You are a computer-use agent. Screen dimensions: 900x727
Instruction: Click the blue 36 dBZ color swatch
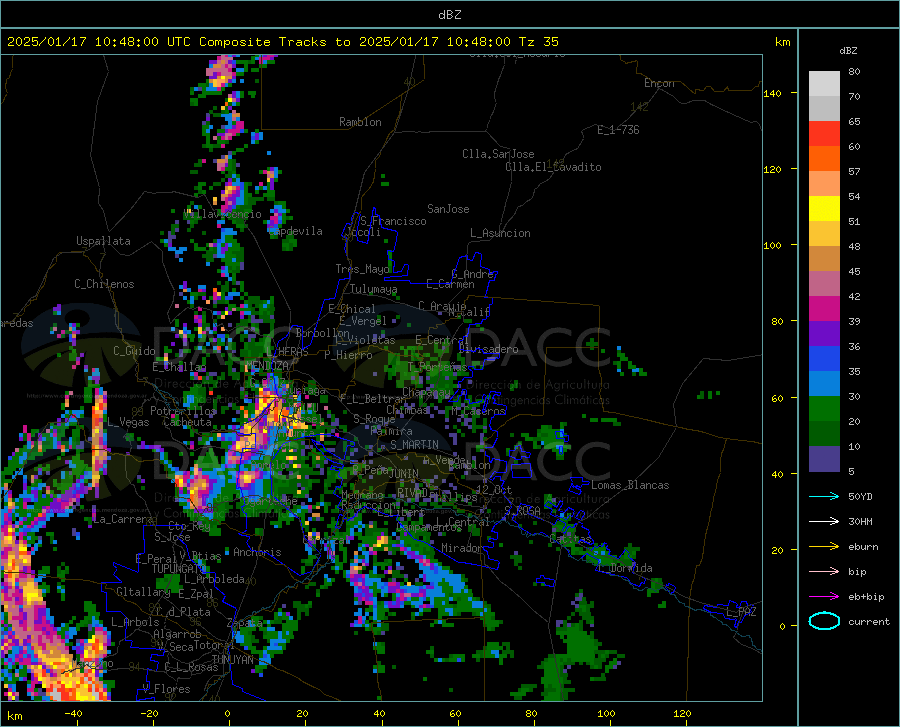tap(824, 359)
